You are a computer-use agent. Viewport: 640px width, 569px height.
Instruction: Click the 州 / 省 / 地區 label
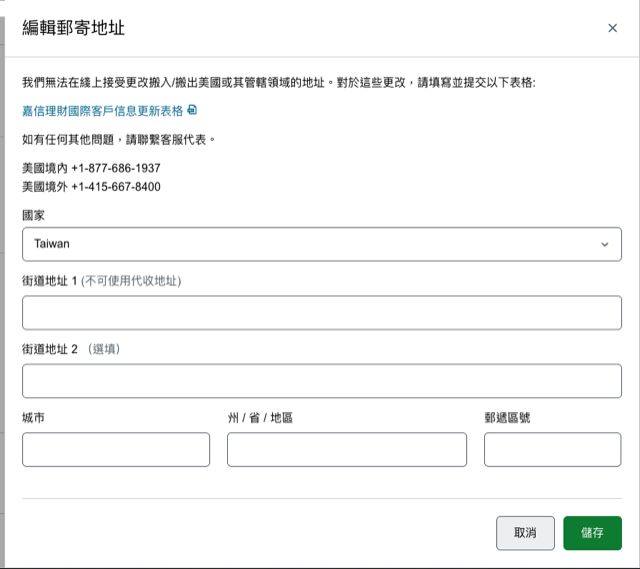pyautogui.click(x=260, y=417)
